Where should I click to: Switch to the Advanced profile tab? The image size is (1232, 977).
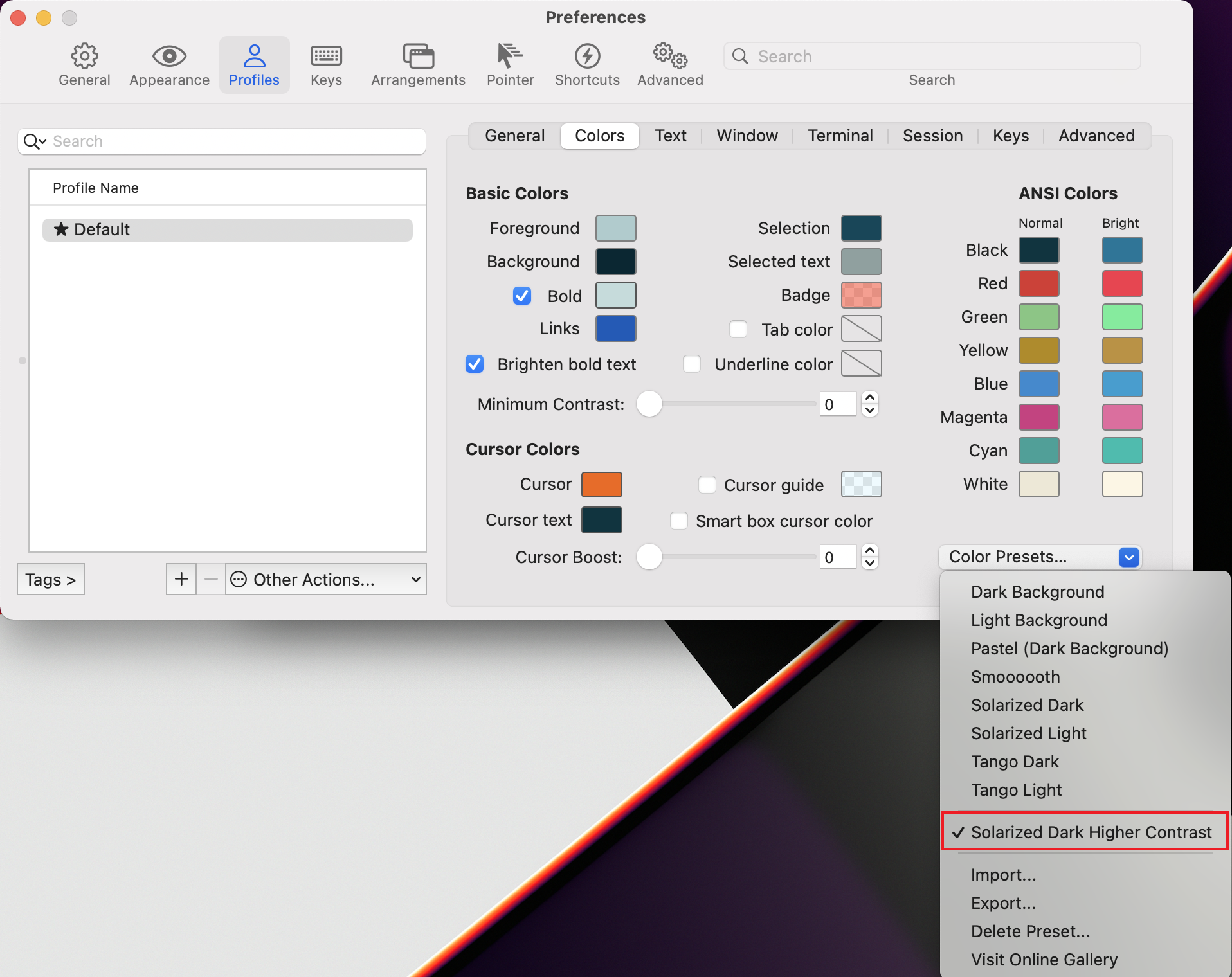(1096, 136)
